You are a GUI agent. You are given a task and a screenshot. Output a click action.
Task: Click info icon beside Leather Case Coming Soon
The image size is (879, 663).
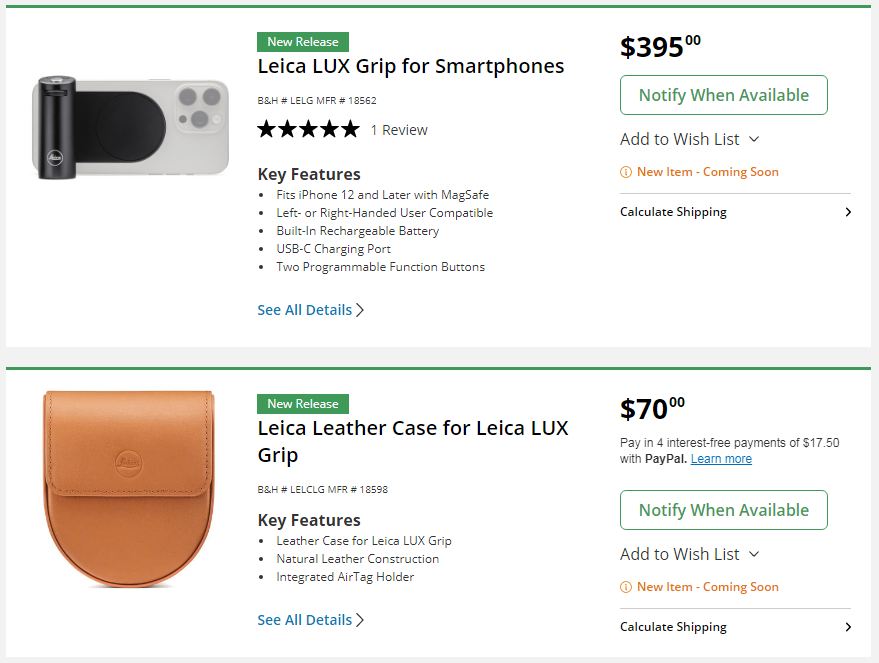[x=626, y=587]
